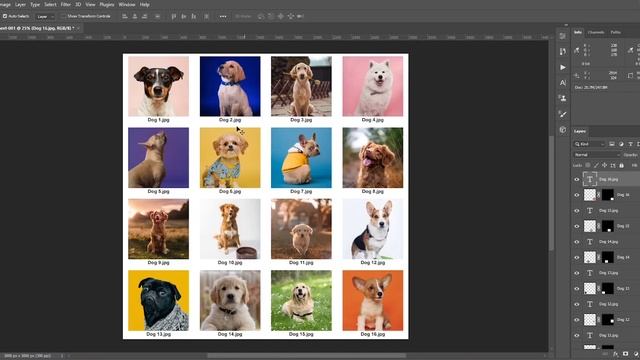Open the Brushes panel icon
This screenshot has height=360, width=640.
point(563,114)
